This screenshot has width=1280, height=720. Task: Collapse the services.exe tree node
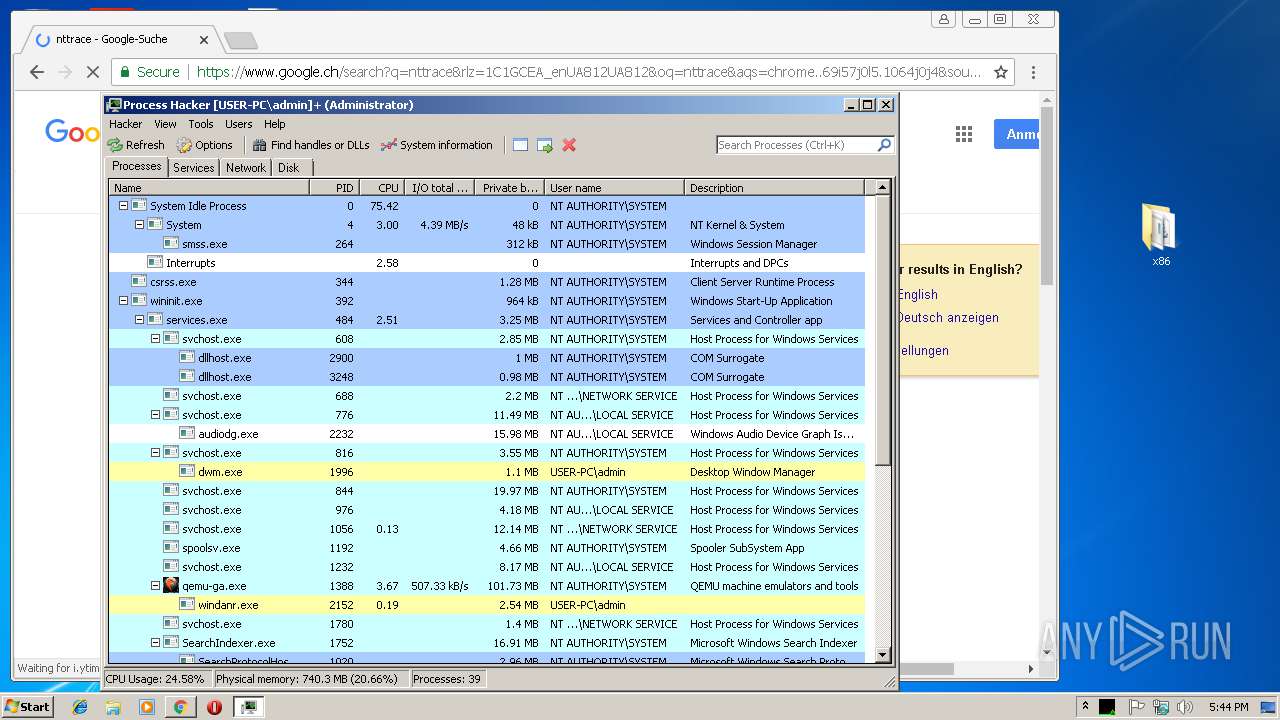point(140,320)
